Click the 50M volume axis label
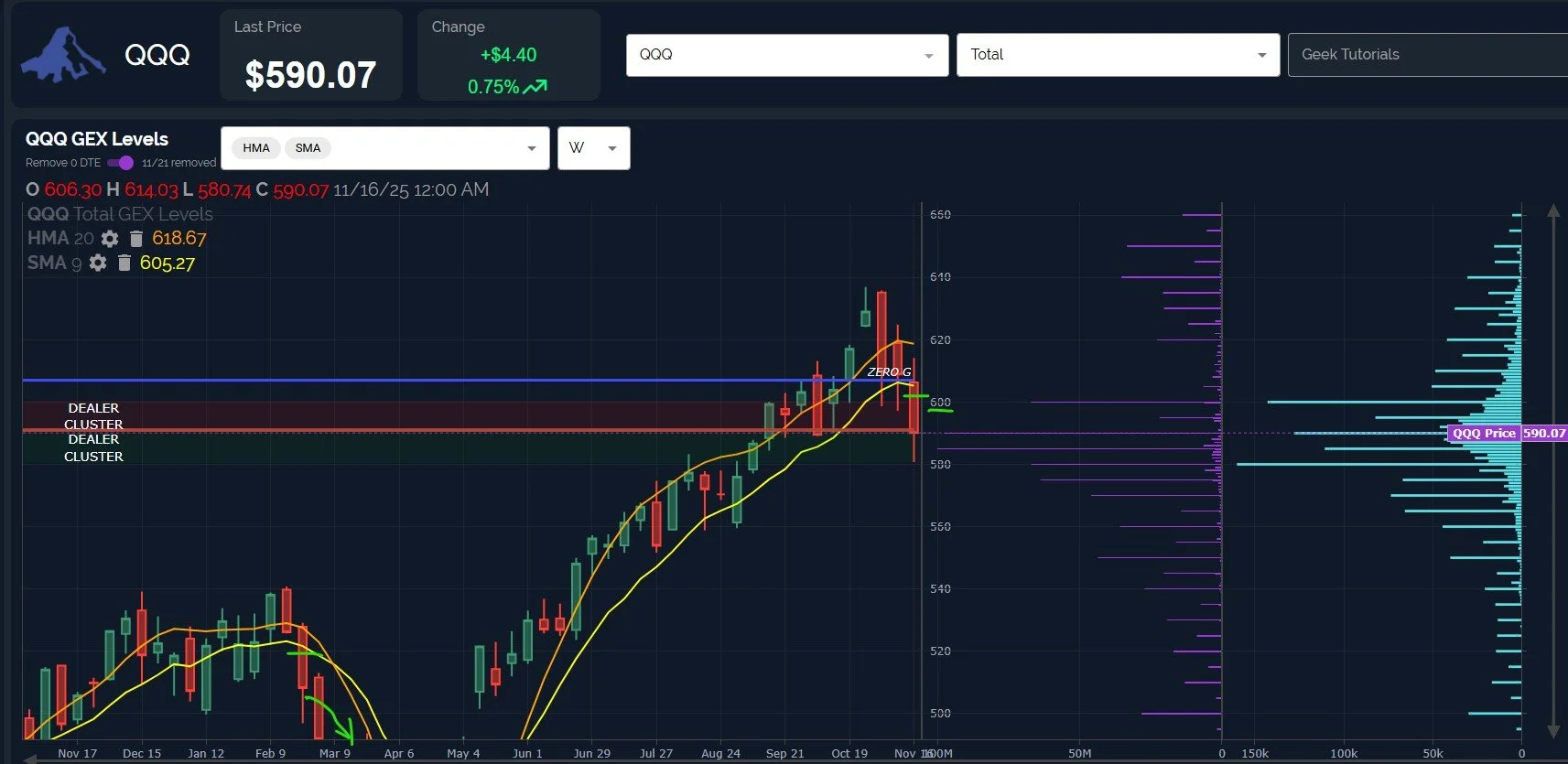The image size is (1568, 764). [x=1080, y=753]
